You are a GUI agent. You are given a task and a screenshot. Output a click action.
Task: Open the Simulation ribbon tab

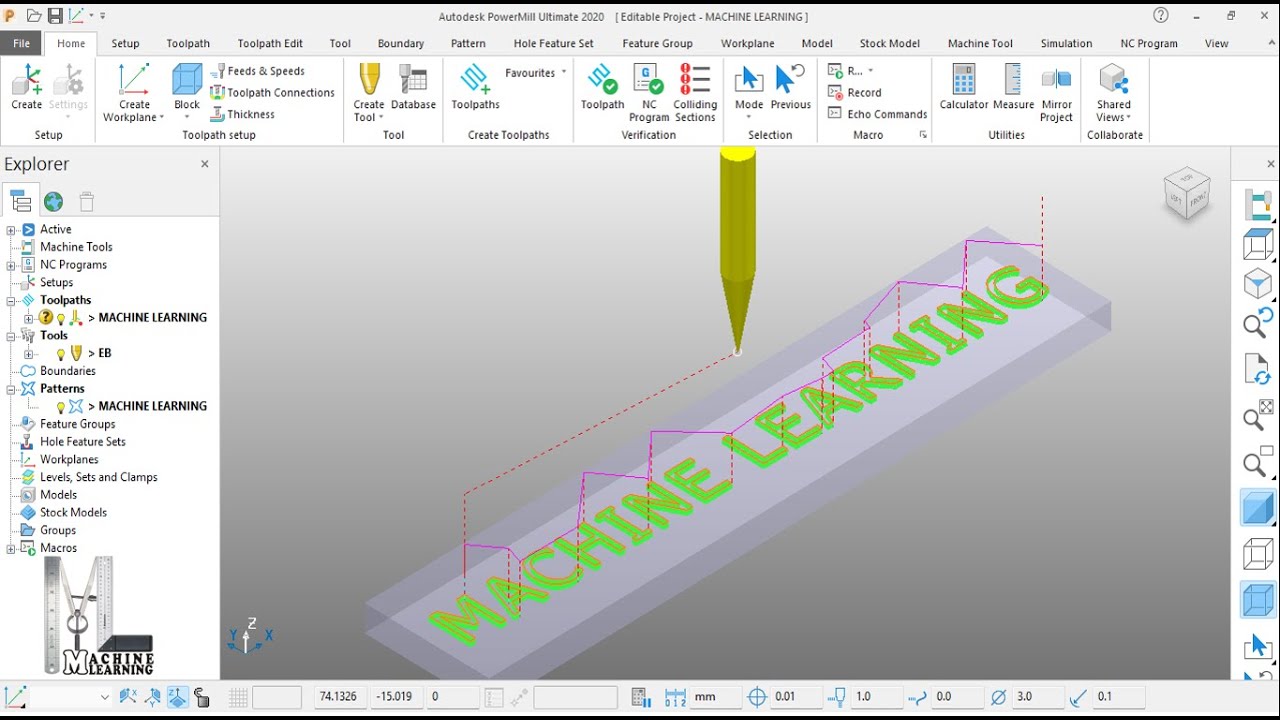click(1066, 43)
